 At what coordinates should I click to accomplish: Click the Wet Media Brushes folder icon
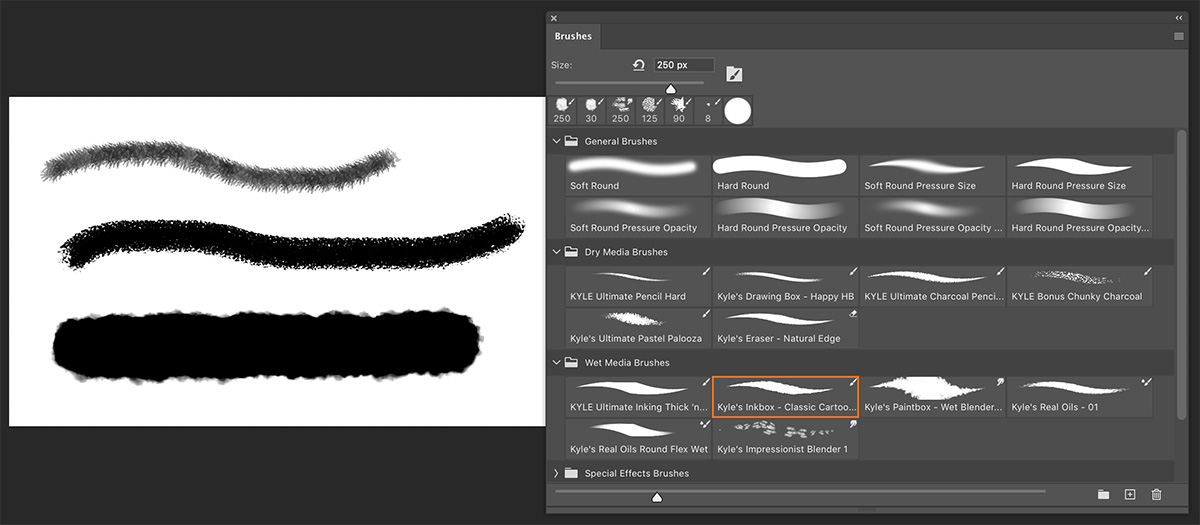tap(572, 363)
